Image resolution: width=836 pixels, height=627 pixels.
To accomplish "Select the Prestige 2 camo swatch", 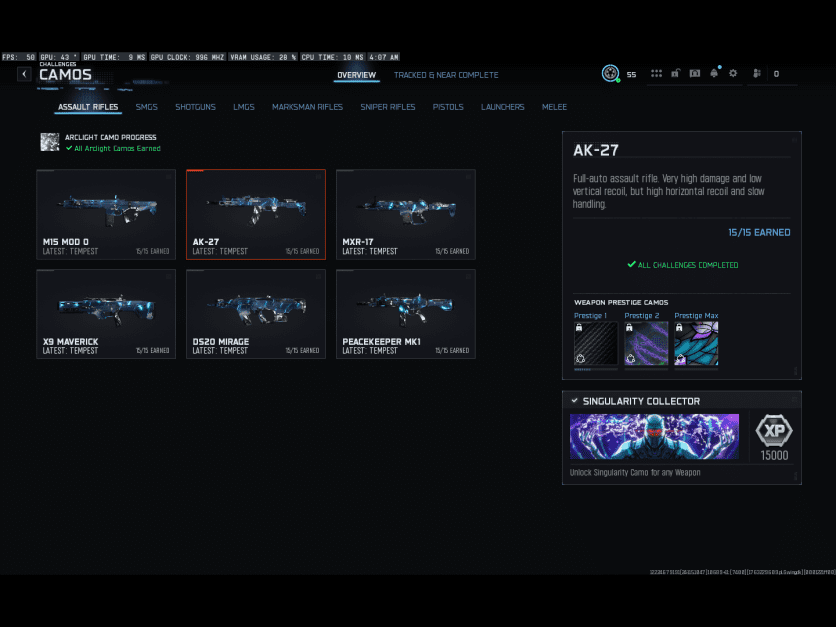I will (645, 343).
